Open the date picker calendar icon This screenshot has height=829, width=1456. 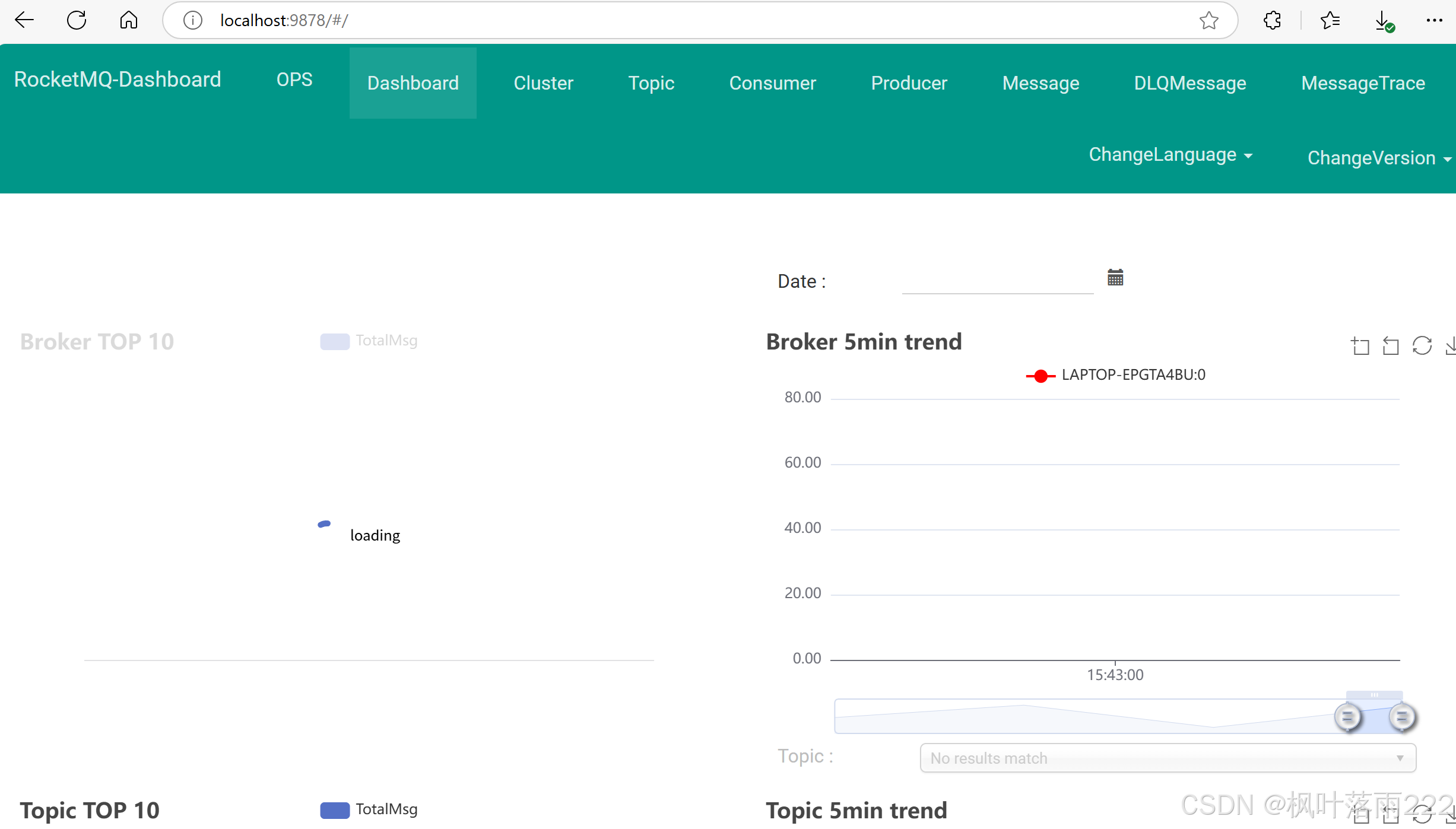[x=1115, y=278]
